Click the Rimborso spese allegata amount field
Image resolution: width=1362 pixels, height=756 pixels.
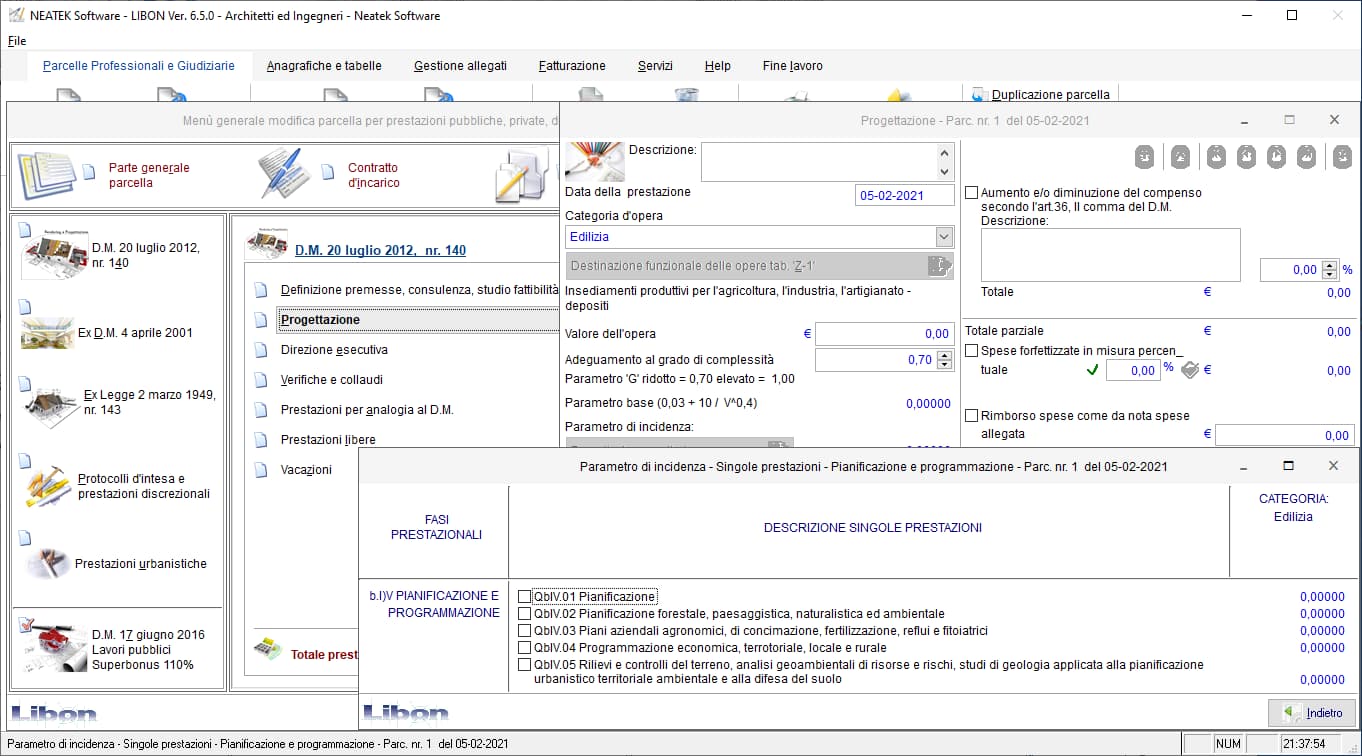coord(1285,435)
